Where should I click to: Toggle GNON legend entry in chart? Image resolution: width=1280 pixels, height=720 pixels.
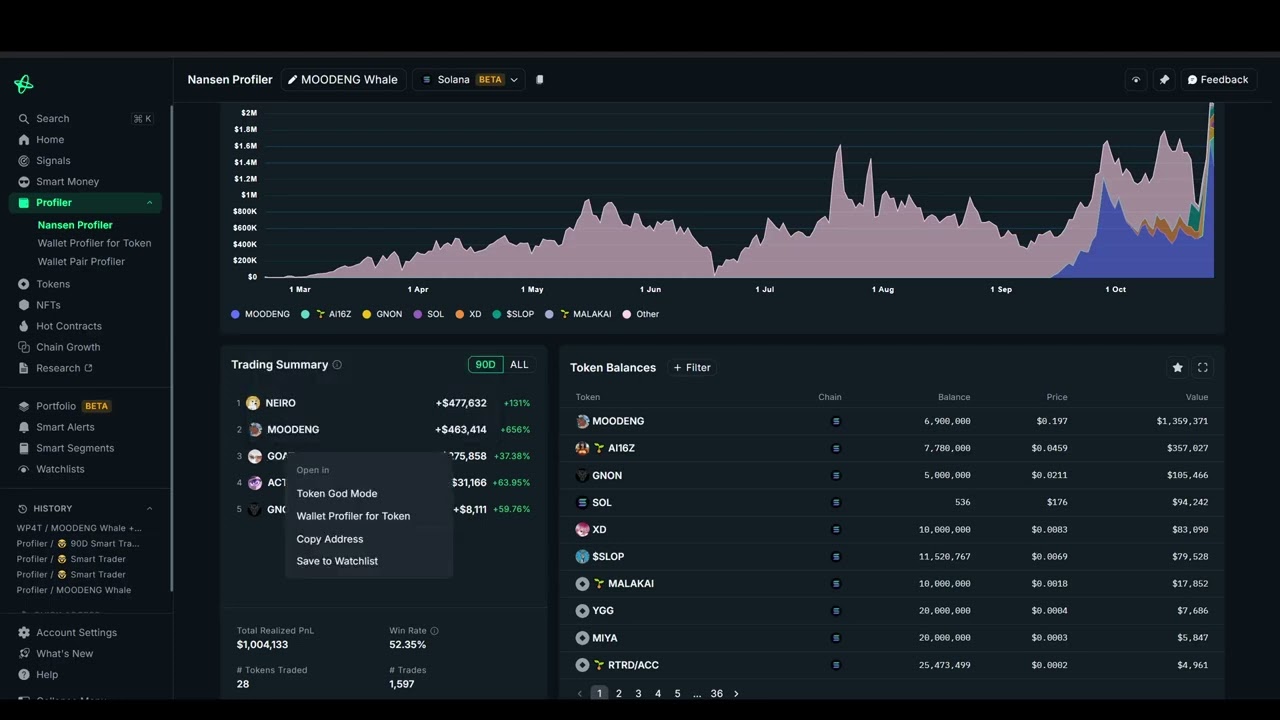382,314
